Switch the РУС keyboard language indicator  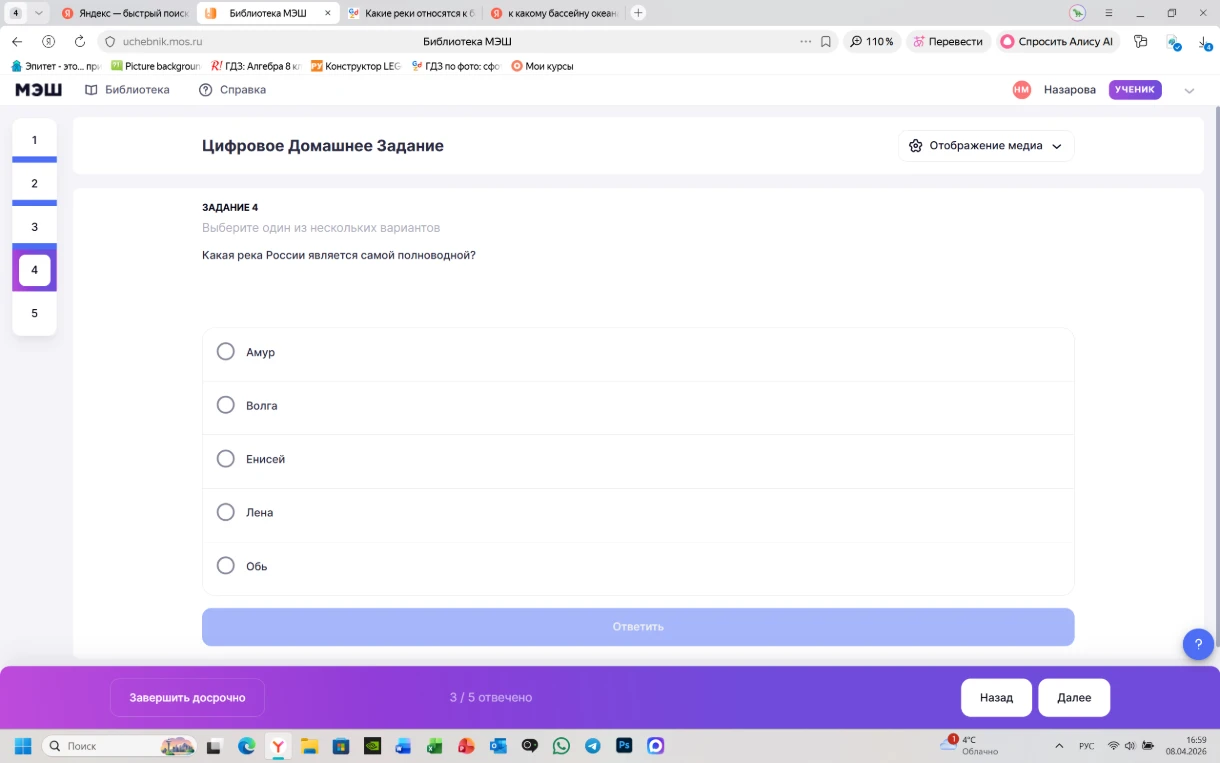1087,746
